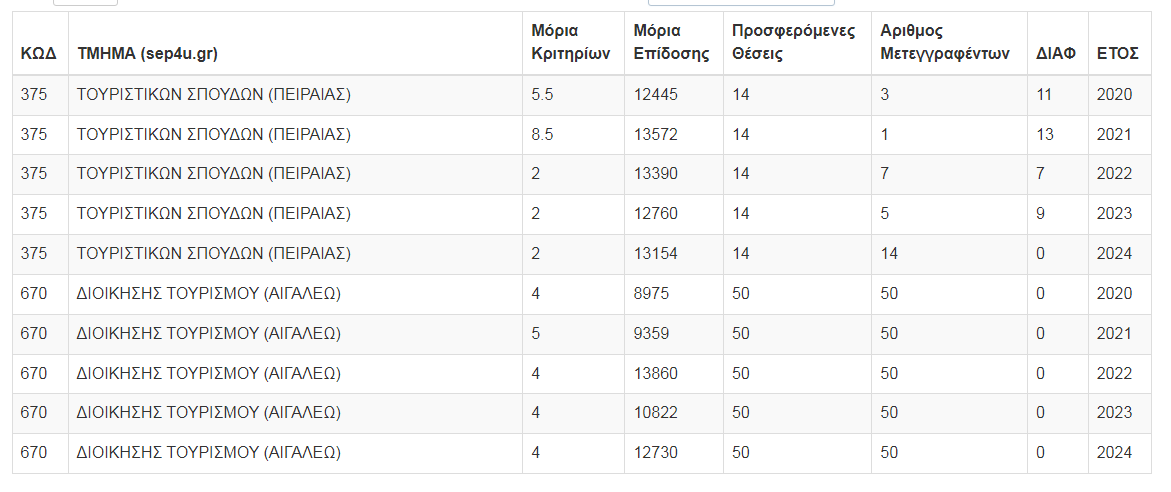Sort by the ΔΙΑΦ column header

pos(1056,54)
